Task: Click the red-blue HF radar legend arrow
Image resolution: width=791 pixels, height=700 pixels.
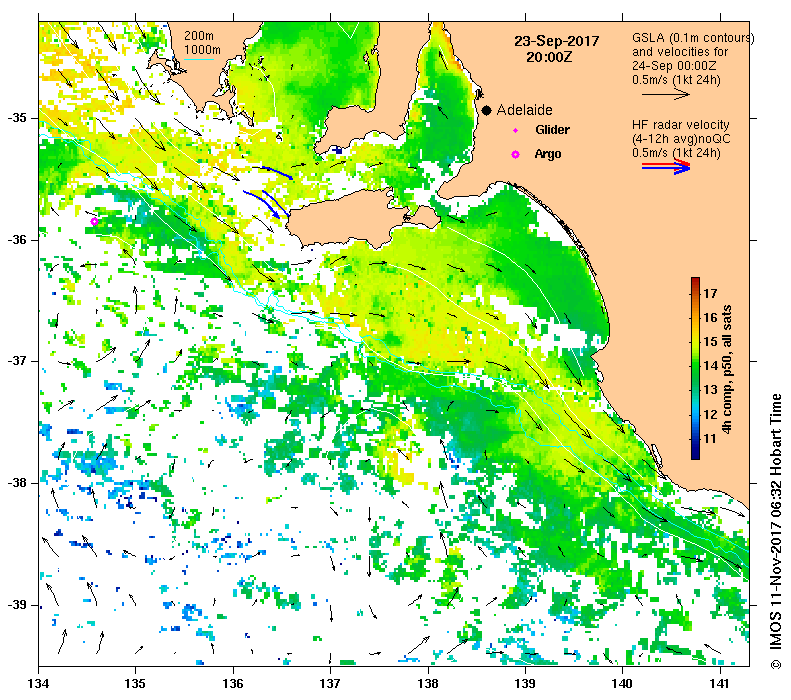Action: click(666, 166)
